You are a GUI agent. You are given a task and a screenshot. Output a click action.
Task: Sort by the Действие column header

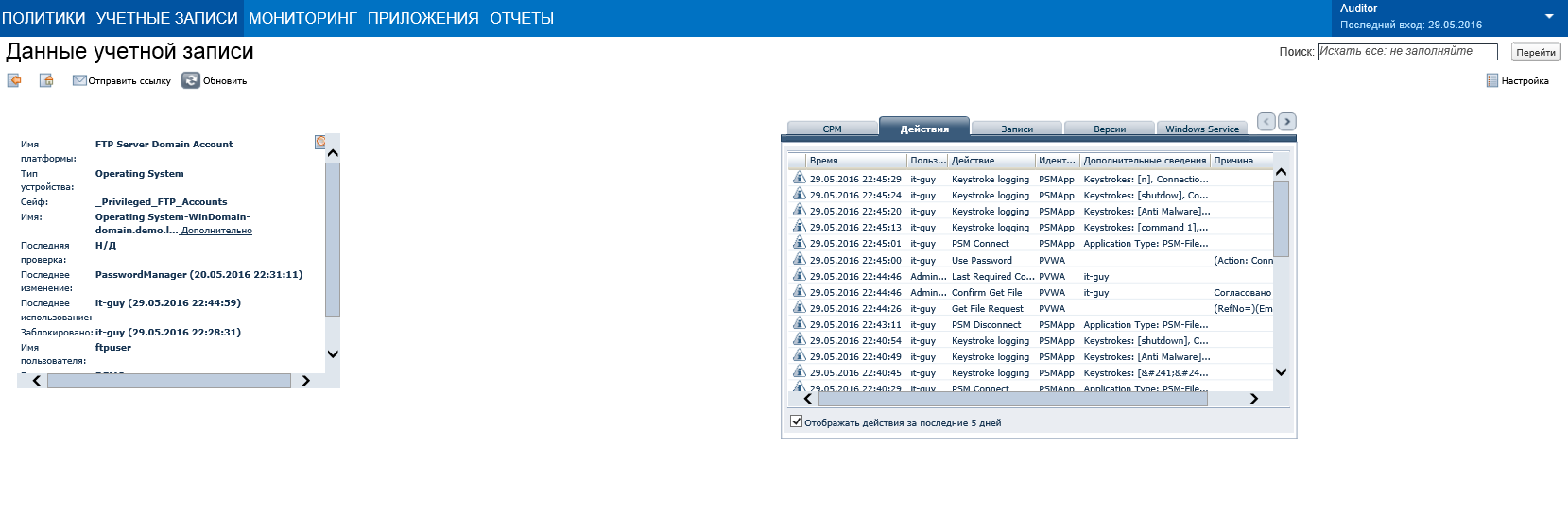[x=991, y=161]
